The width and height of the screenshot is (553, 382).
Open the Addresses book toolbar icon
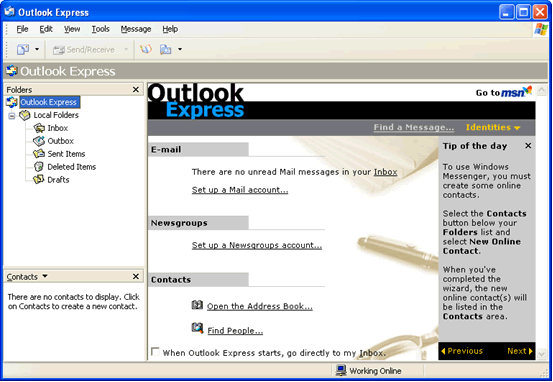point(146,49)
